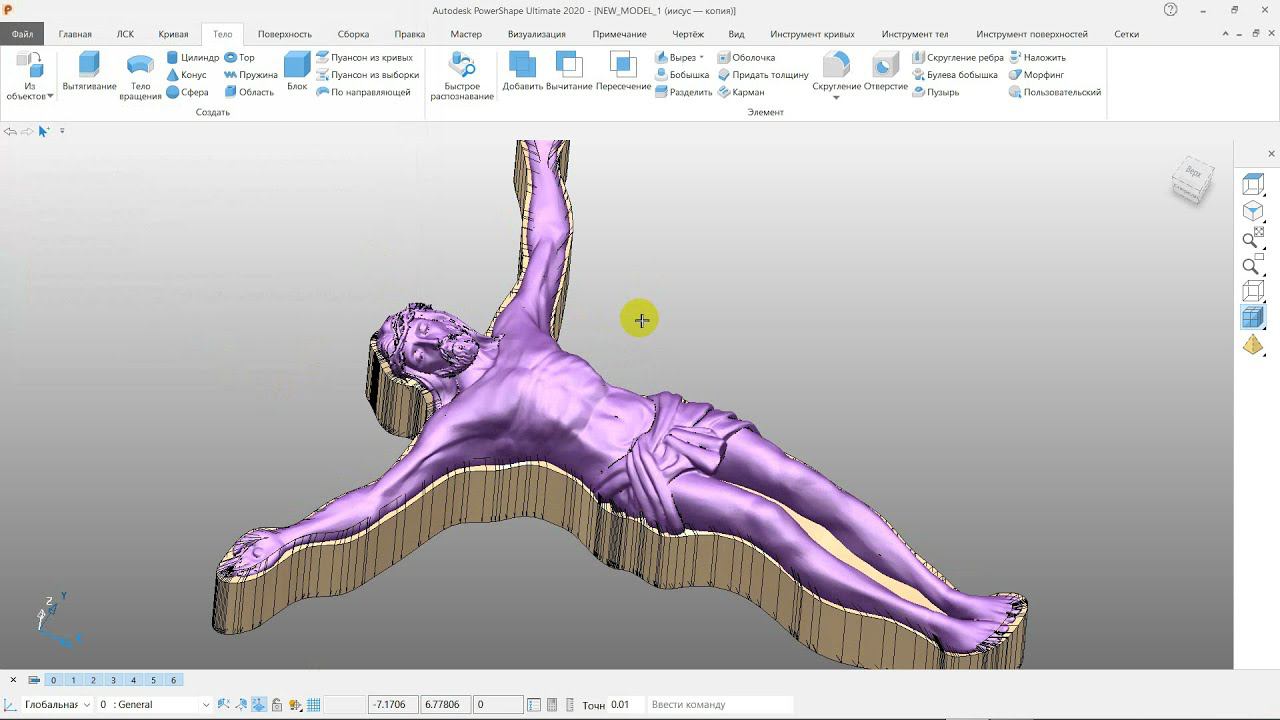Toggle level 5 visibility
This screenshot has height=720, width=1280.
(x=153, y=680)
